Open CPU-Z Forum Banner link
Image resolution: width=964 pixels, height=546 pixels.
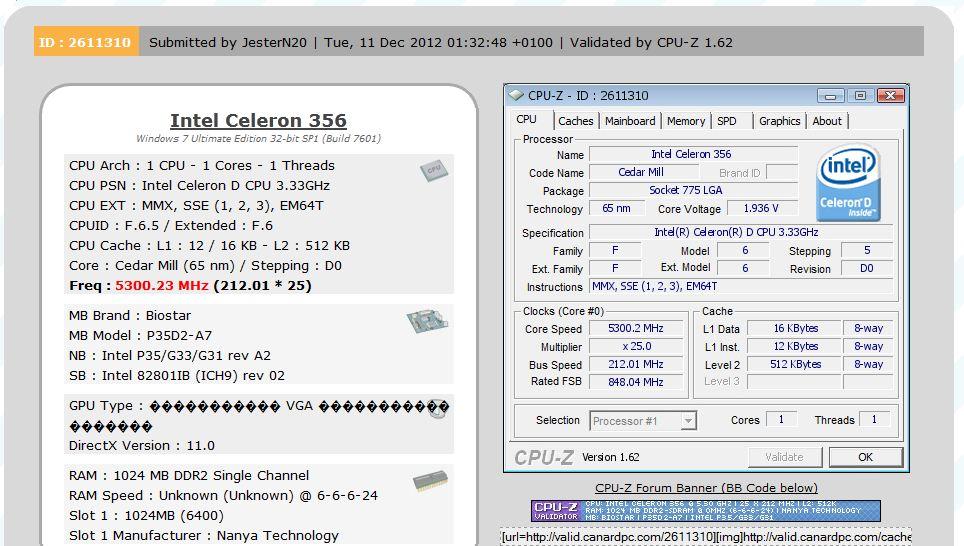[x=706, y=488]
